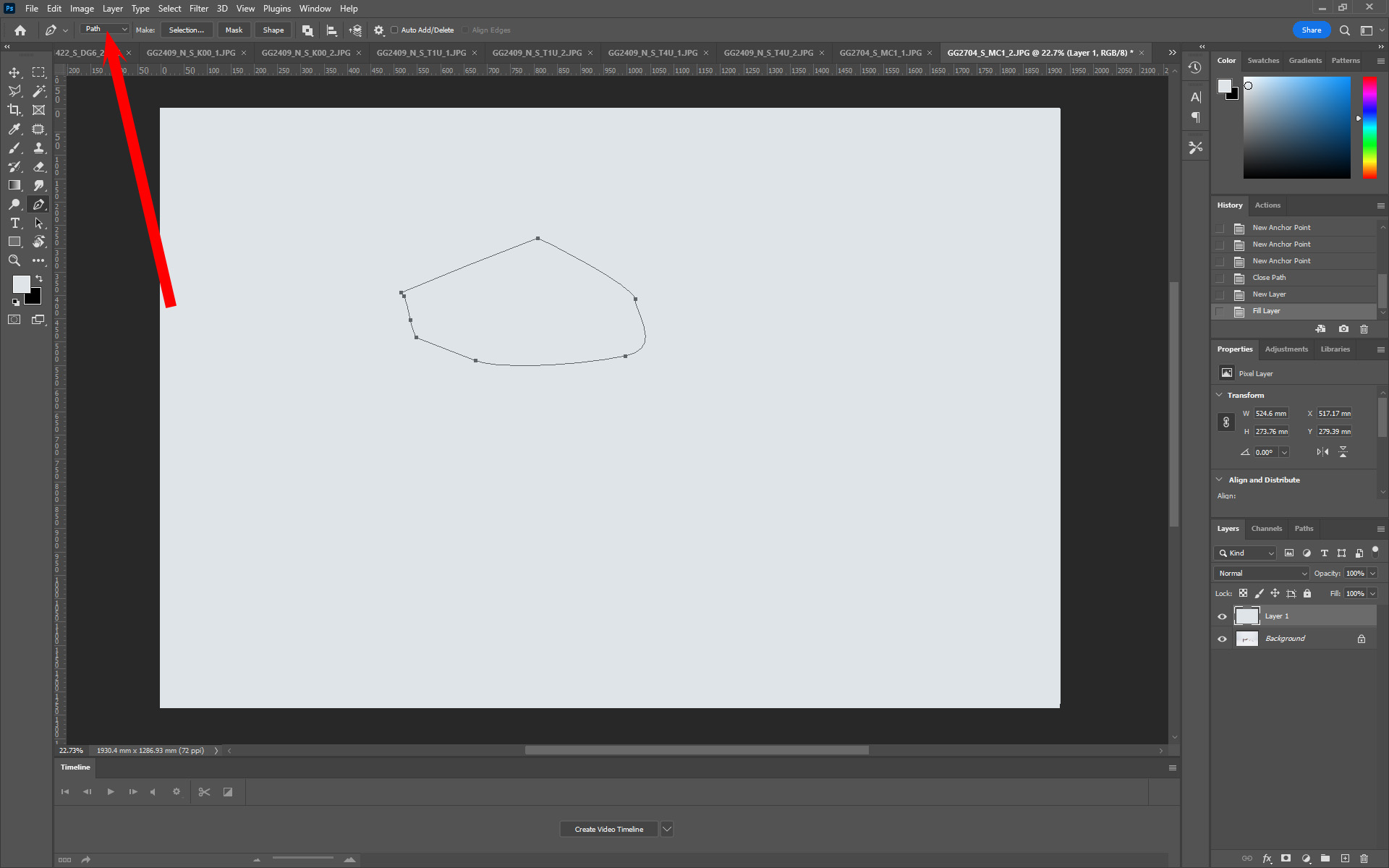Open the Path mode dropdown
This screenshot has height=868, width=1389.
(x=105, y=29)
